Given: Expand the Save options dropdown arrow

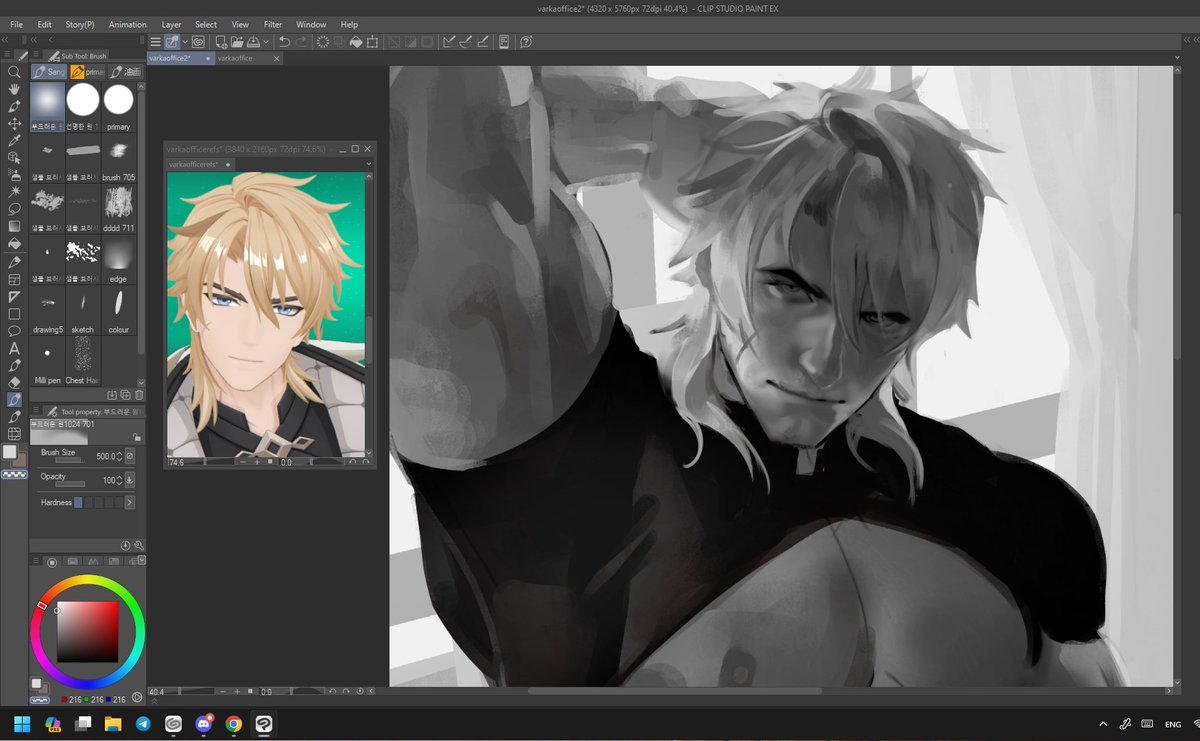Looking at the screenshot, I should click(x=265, y=42).
